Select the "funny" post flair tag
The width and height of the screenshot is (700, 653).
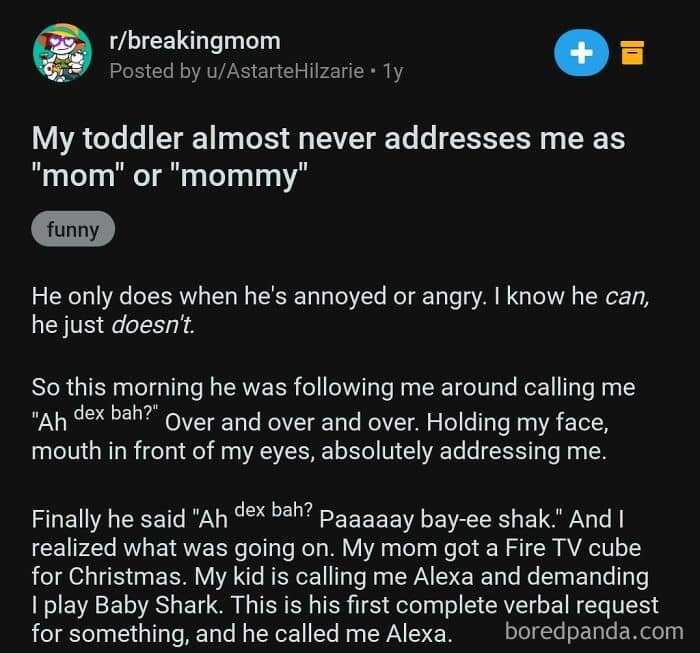pos(73,230)
